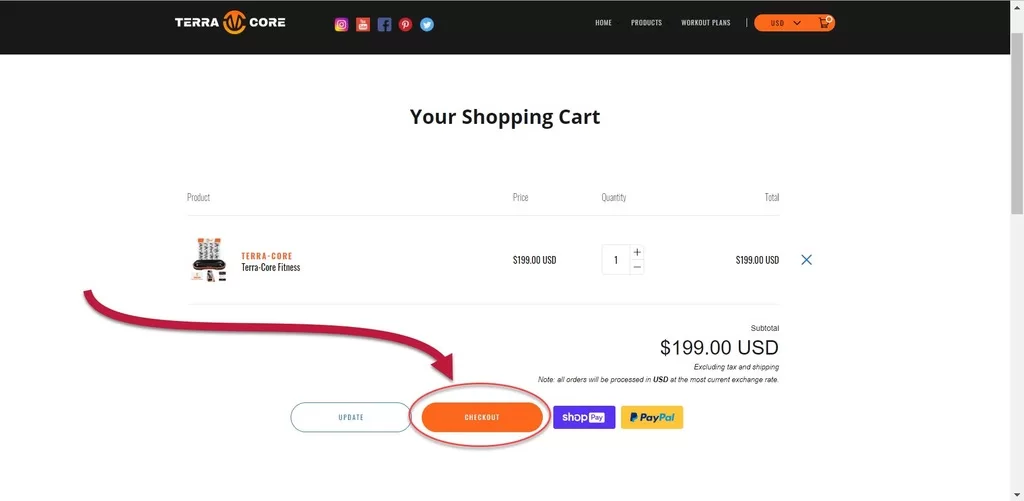The width and height of the screenshot is (1024, 501).
Task: Open the YouTube social icon
Action: pos(363,24)
